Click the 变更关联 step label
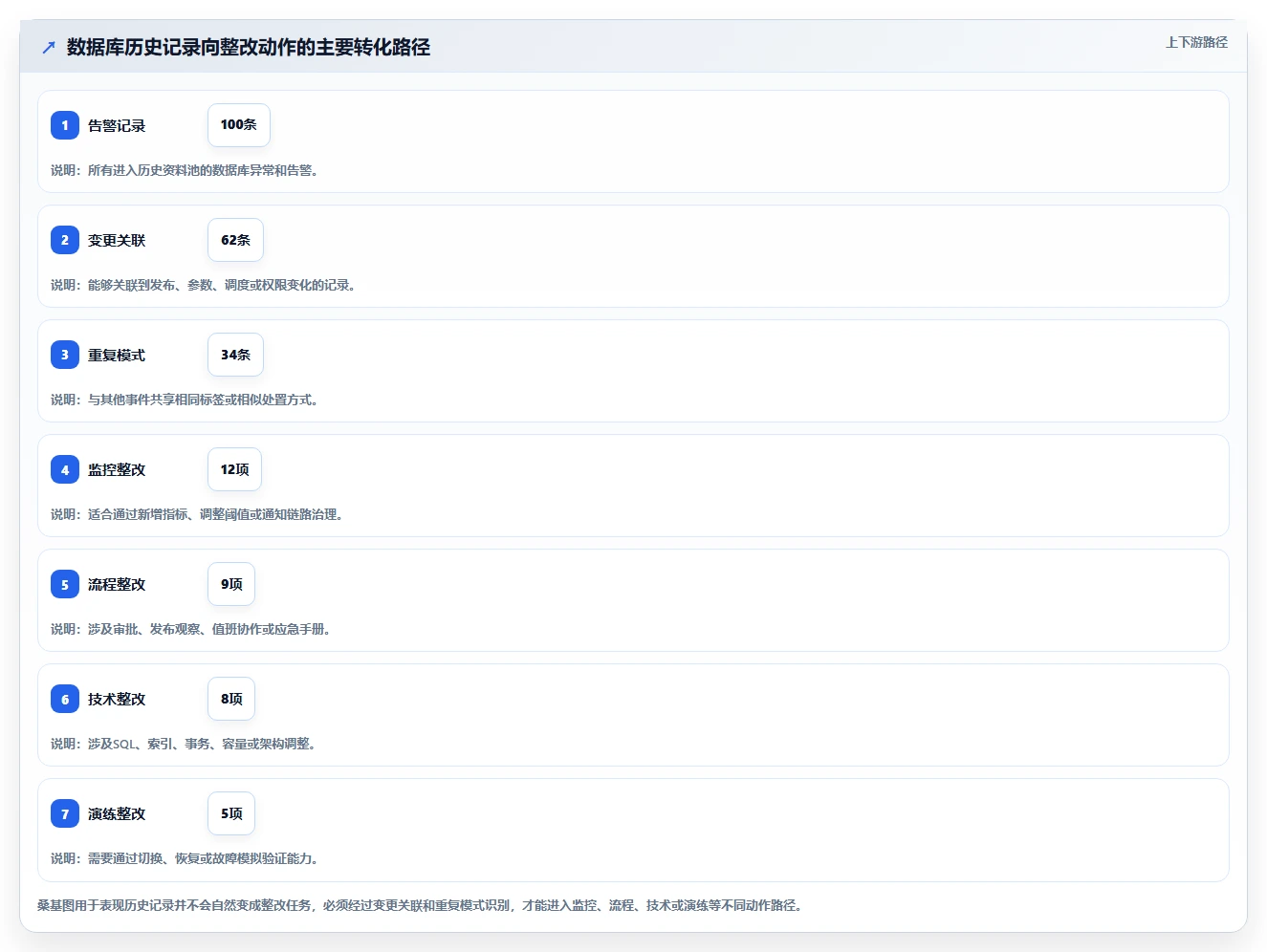The image size is (1267, 952). click(x=117, y=240)
